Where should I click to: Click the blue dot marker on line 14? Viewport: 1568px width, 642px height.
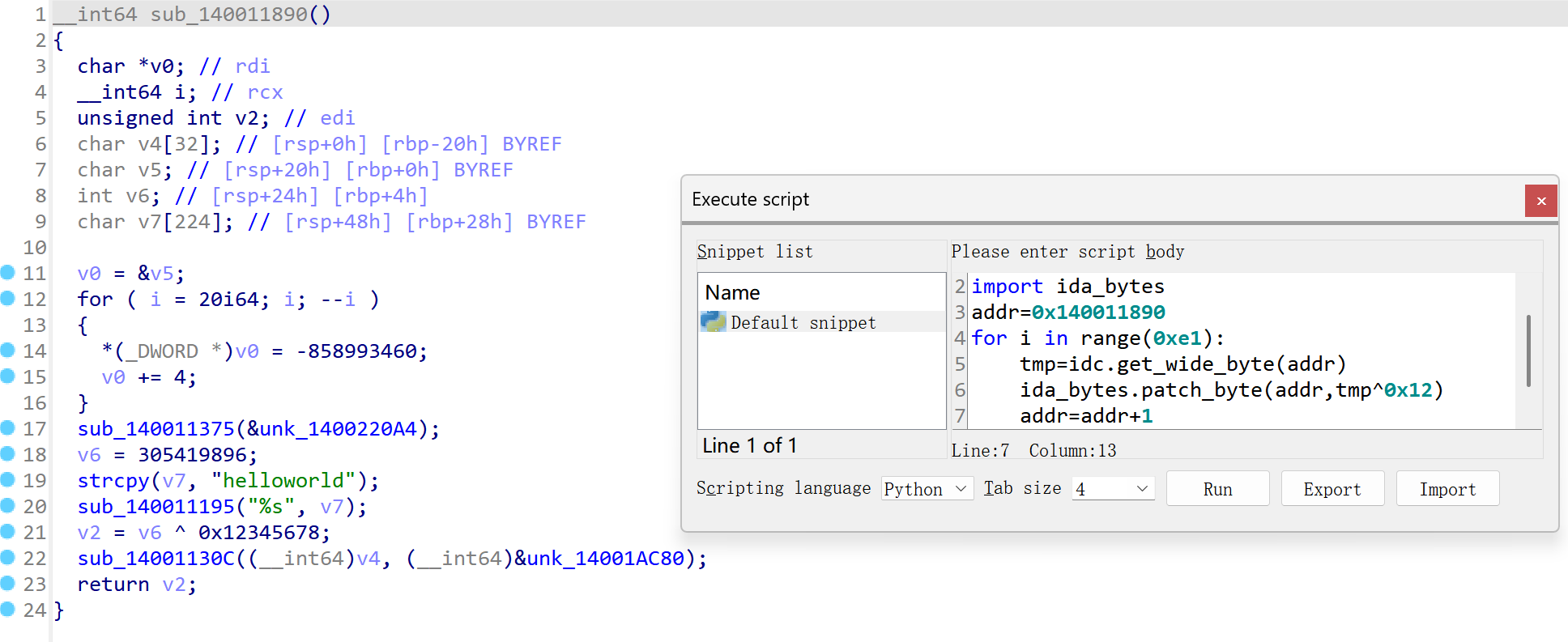pos(8,351)
